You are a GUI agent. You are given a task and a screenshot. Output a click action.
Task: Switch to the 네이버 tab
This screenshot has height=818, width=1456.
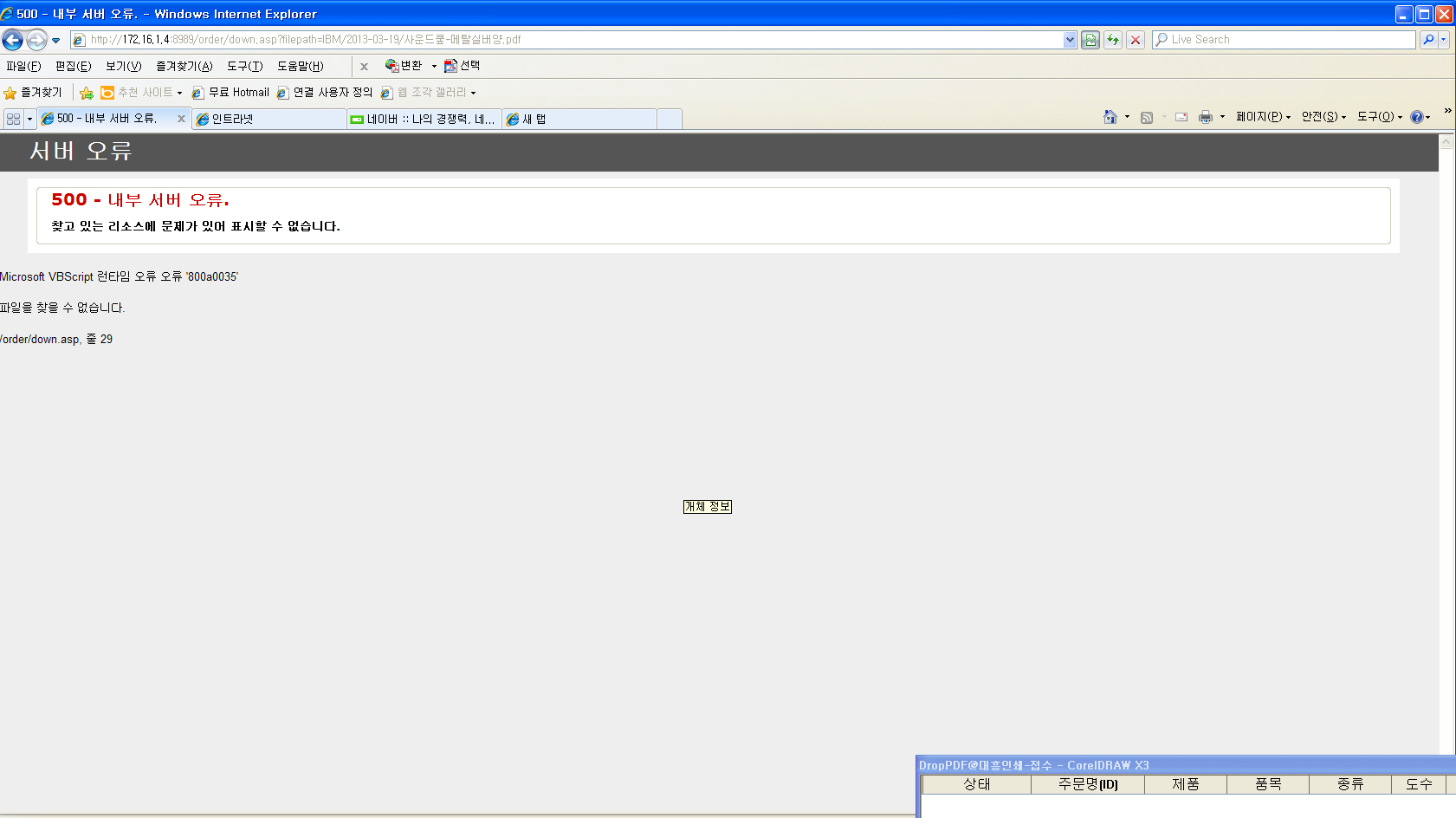(424, 120)
